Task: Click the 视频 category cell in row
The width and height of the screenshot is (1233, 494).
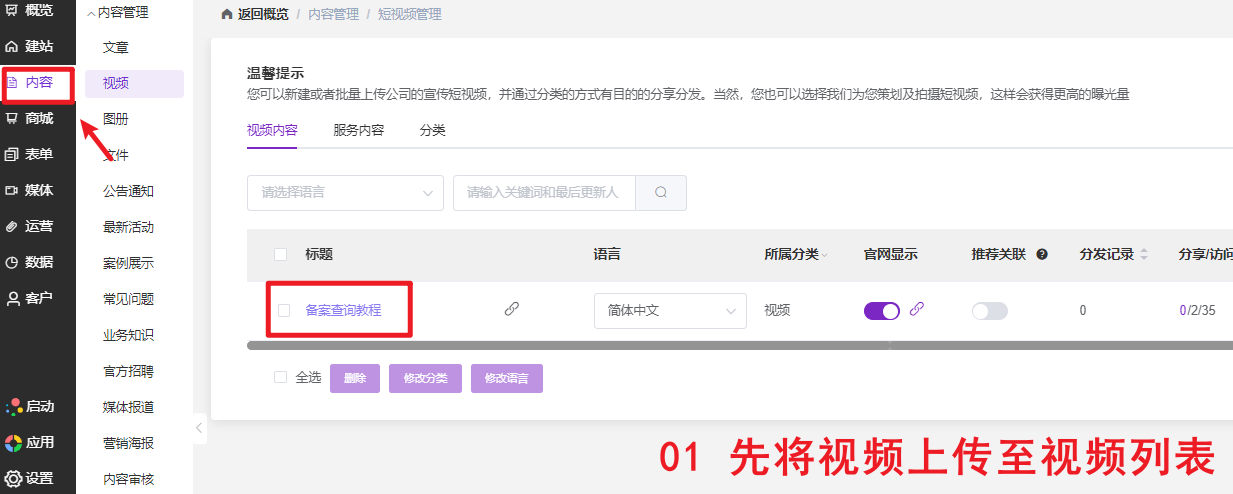Action: [x=777, y=311]
